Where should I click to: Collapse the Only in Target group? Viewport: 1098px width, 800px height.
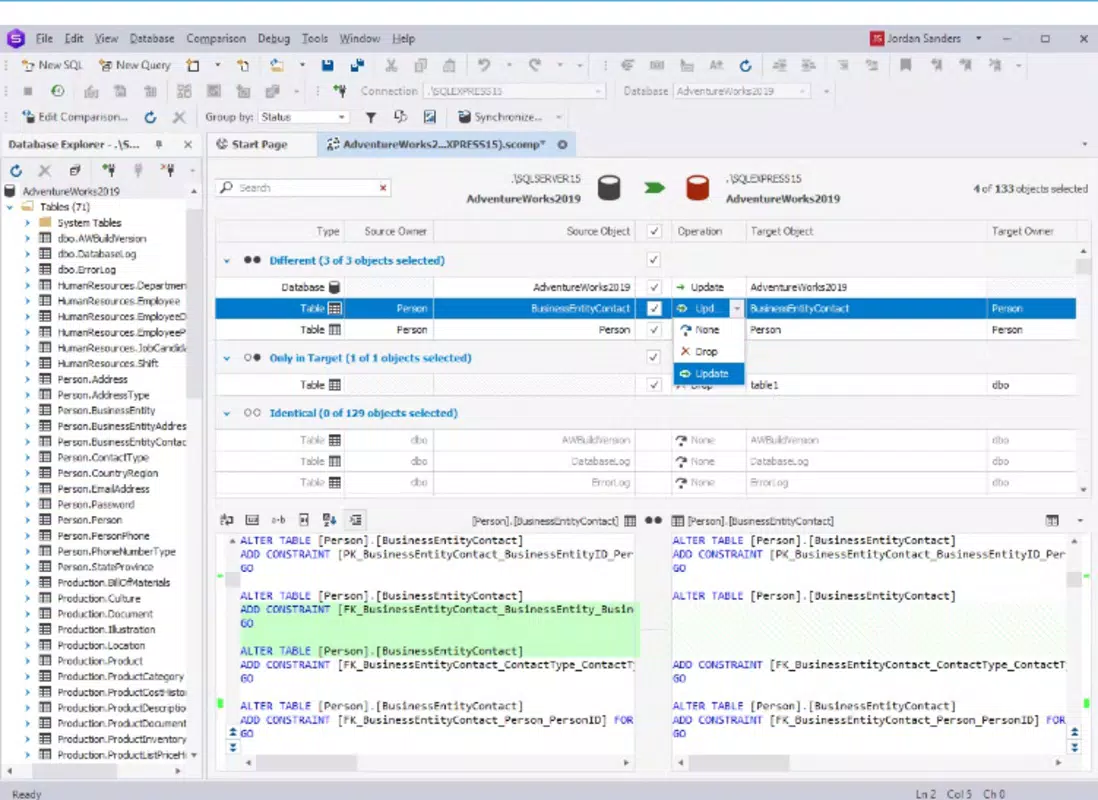pos(226,358)
